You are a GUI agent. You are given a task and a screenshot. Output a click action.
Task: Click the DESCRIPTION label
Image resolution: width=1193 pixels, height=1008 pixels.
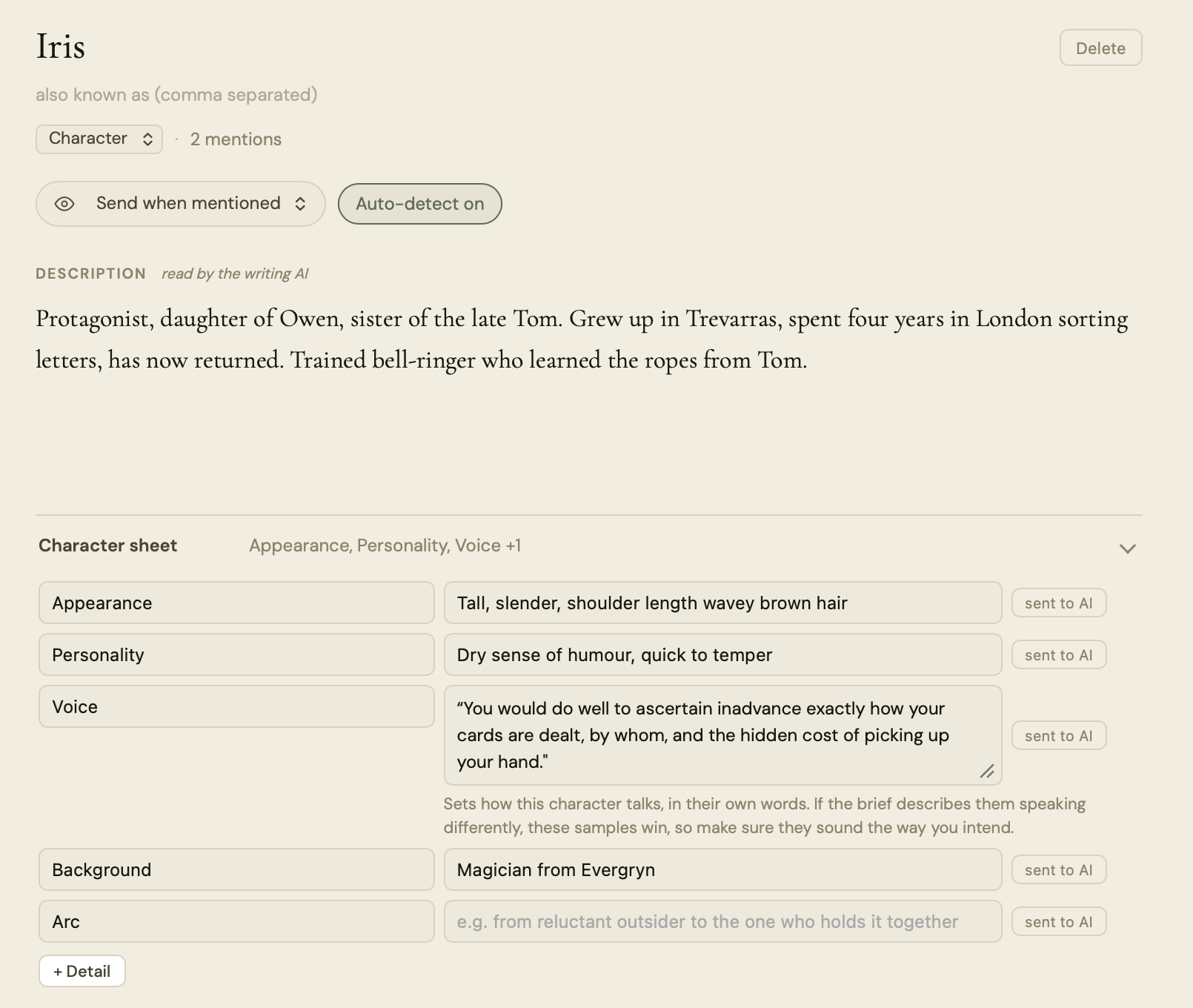[x=90, y=273]
